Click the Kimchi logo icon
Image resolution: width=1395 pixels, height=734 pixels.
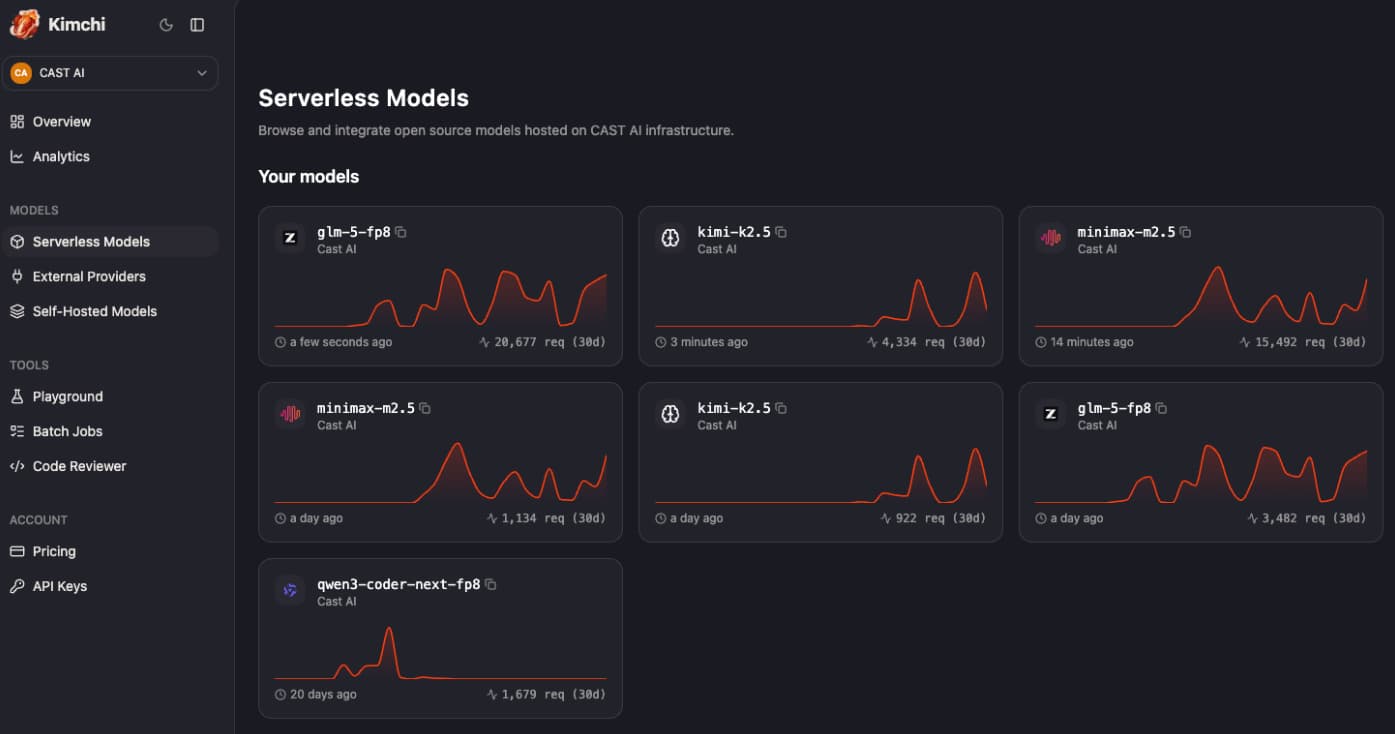[x=24, y=24]
